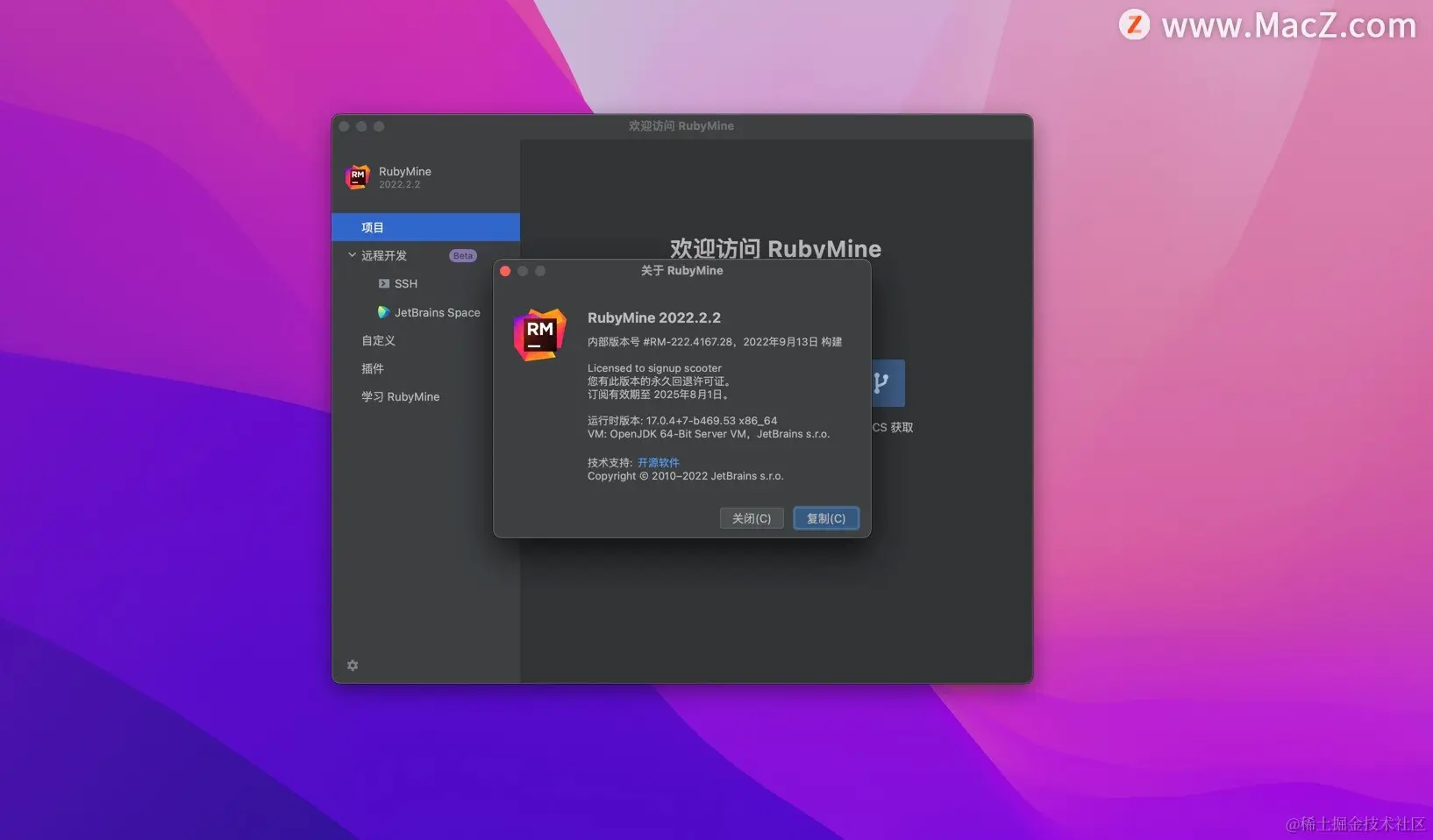Collapse the 远程开发 section chevron
Image resolution: width=1433 pixels, height=840 pixels.
pos(352,255)
